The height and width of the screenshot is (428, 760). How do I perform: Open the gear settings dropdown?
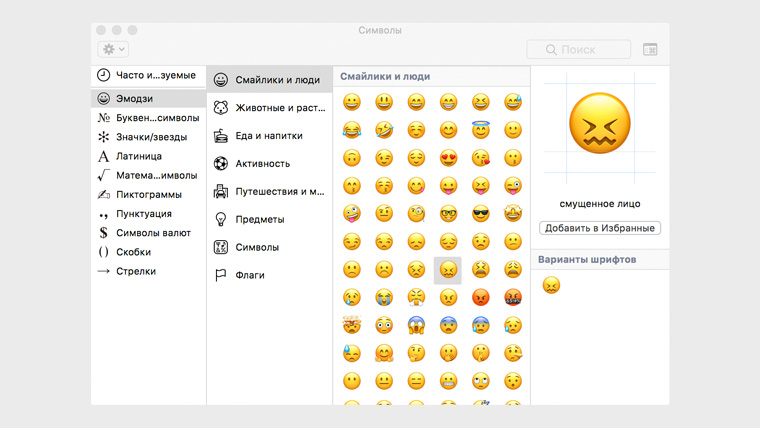click(112, 49)
